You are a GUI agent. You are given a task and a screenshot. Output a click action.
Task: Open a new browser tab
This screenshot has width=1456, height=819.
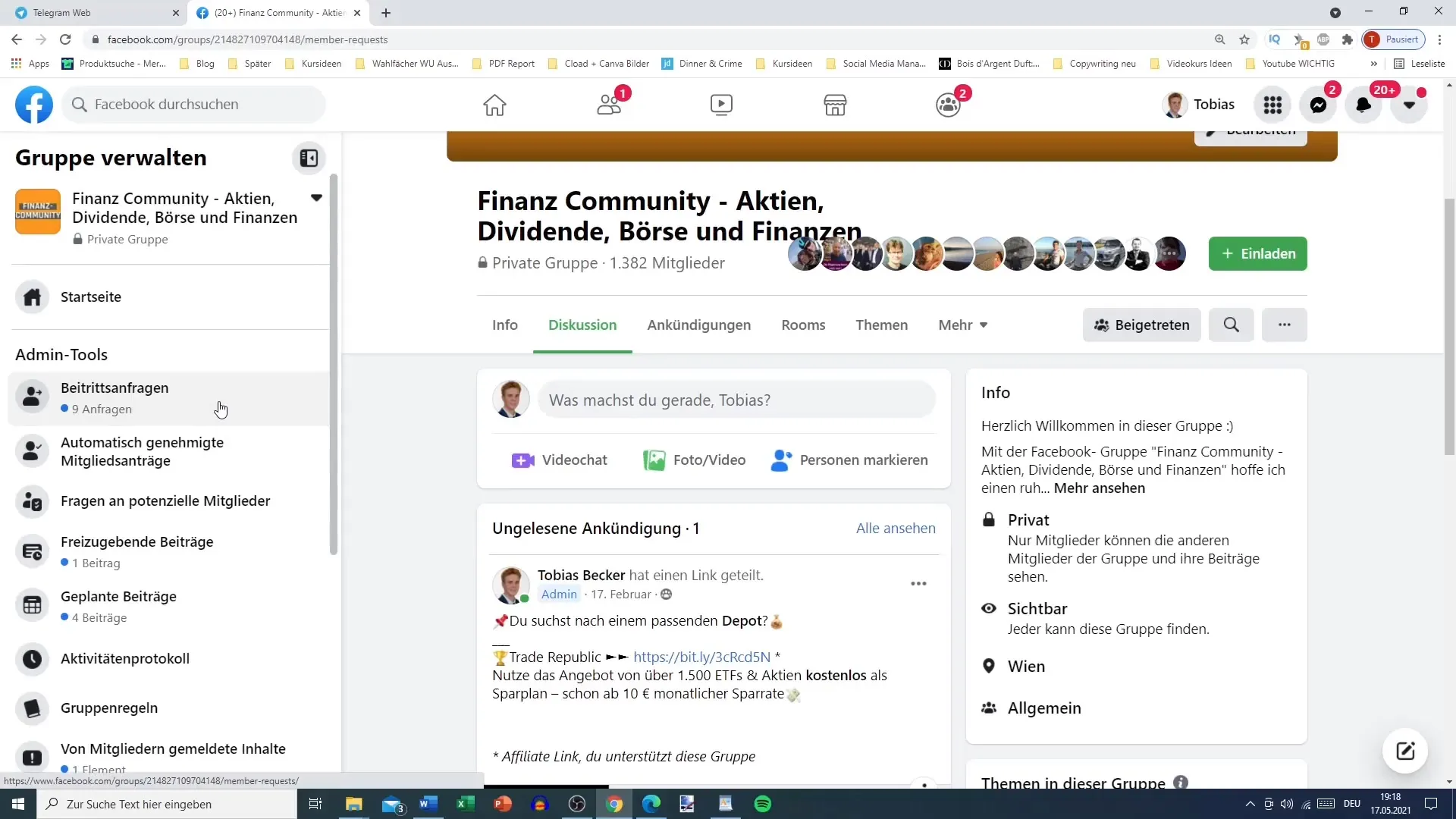pos(386,13)
